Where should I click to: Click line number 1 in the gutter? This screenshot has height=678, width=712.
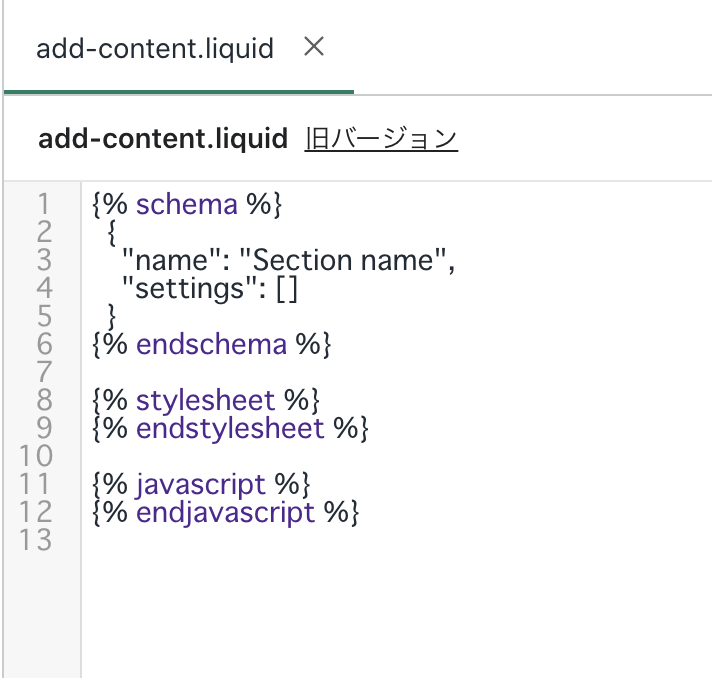pos(43,205)
